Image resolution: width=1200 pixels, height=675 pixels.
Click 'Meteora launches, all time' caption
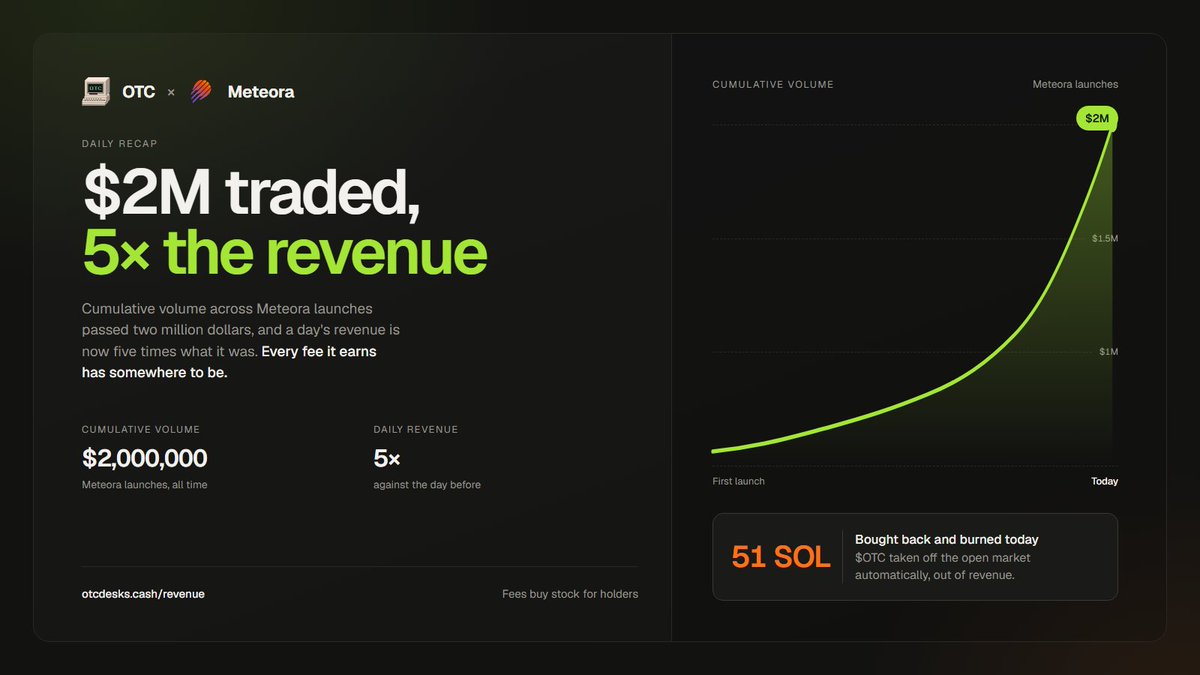pyautogui.click(x=144, y=485)
